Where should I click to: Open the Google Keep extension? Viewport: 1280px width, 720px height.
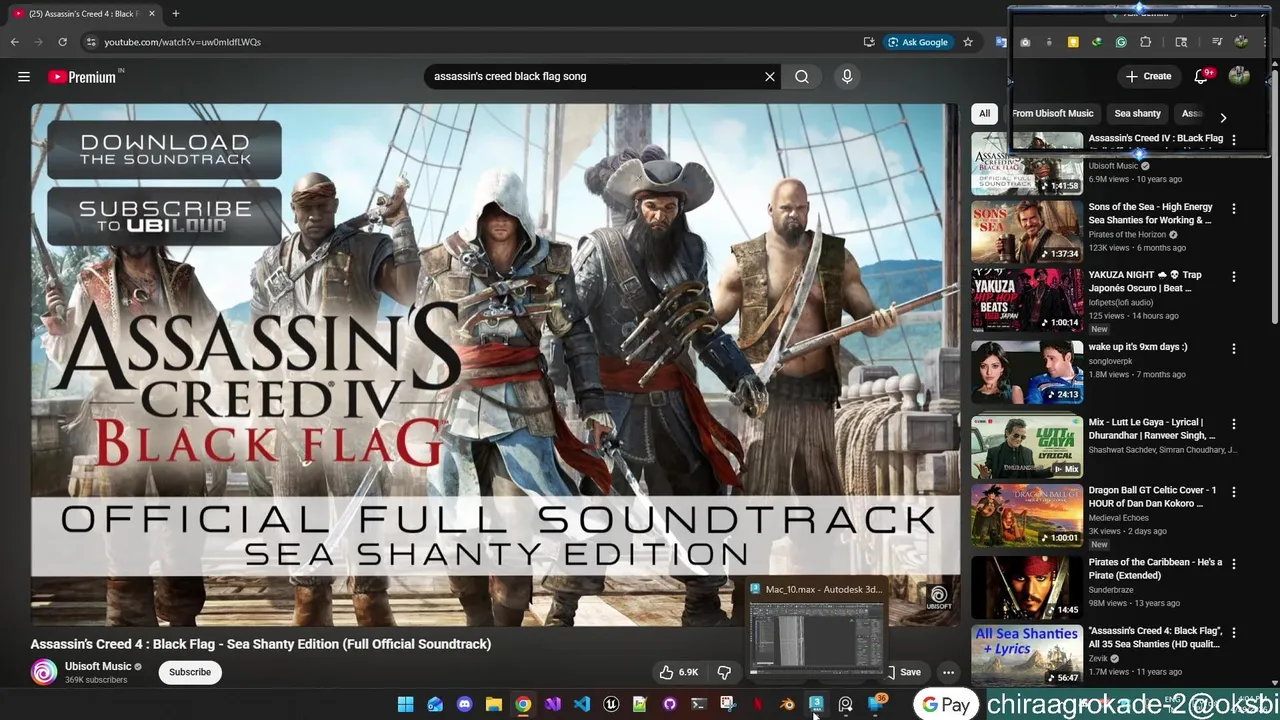coord(1073,42)
